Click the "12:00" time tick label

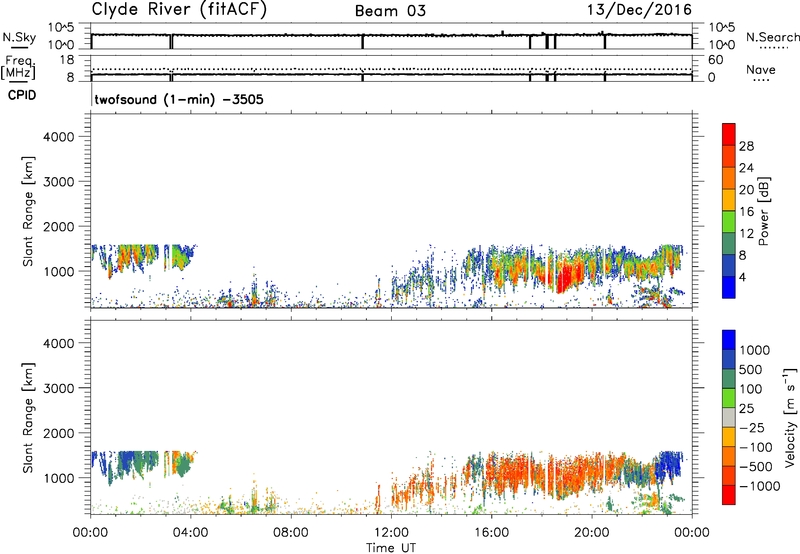(x=391, y=533)
